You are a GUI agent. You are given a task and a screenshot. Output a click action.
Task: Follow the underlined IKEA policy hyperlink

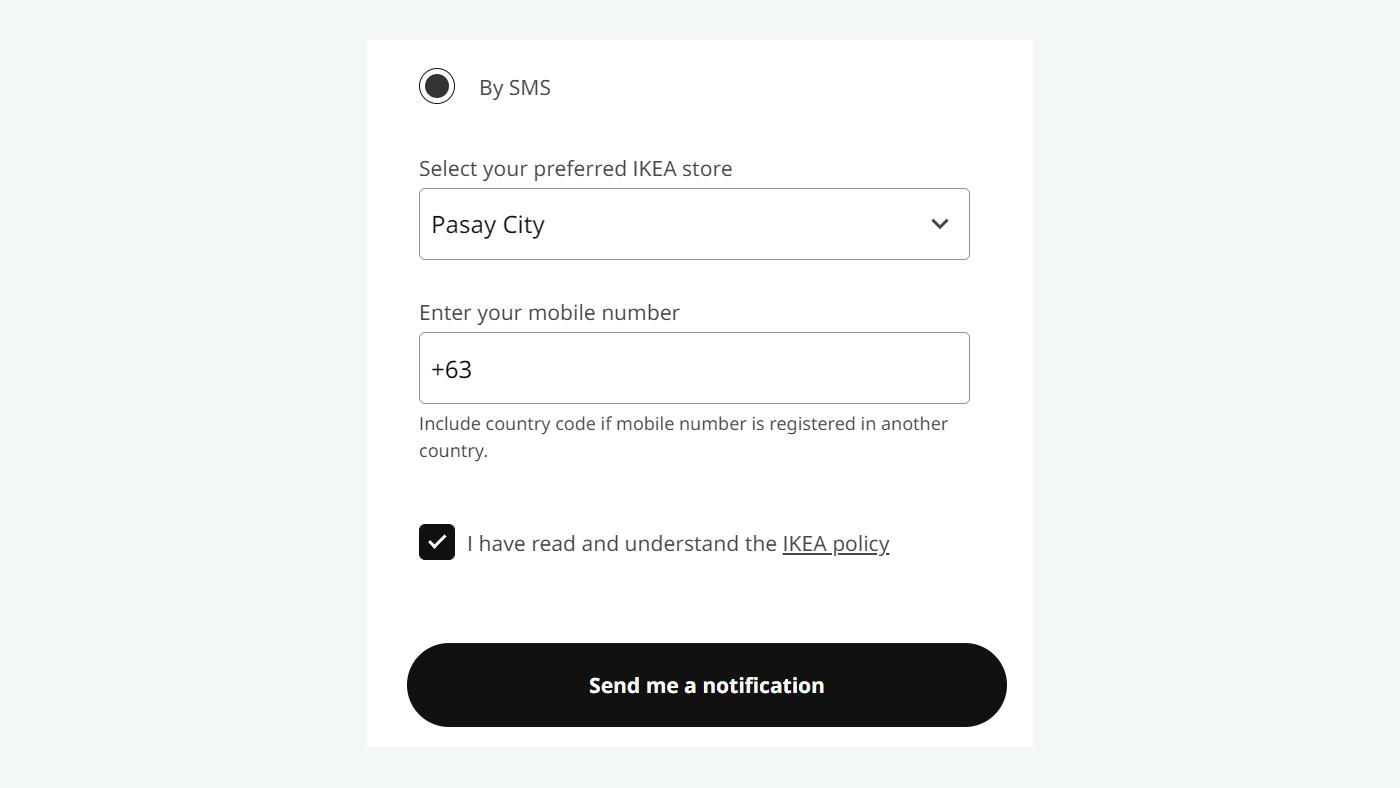pyautogui.click(x=835, y=543)
